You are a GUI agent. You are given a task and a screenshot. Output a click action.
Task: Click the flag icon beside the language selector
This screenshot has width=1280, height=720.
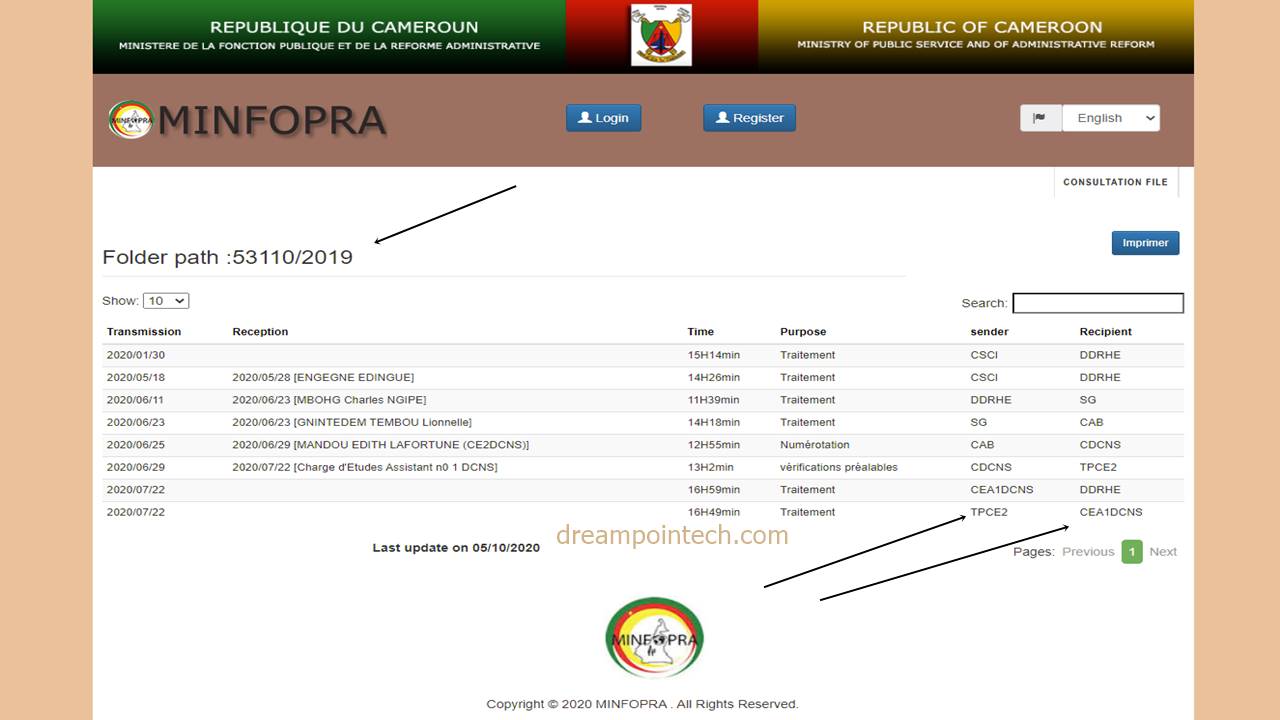pos(1039,117)
